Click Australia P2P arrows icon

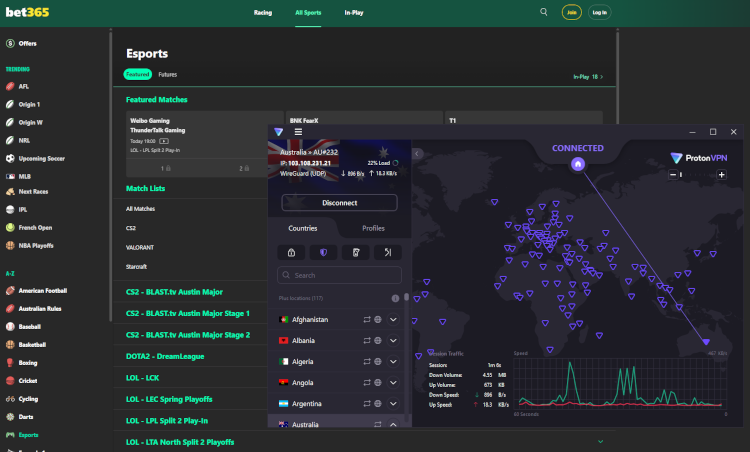pyautogui.click(x=378, y=424)
